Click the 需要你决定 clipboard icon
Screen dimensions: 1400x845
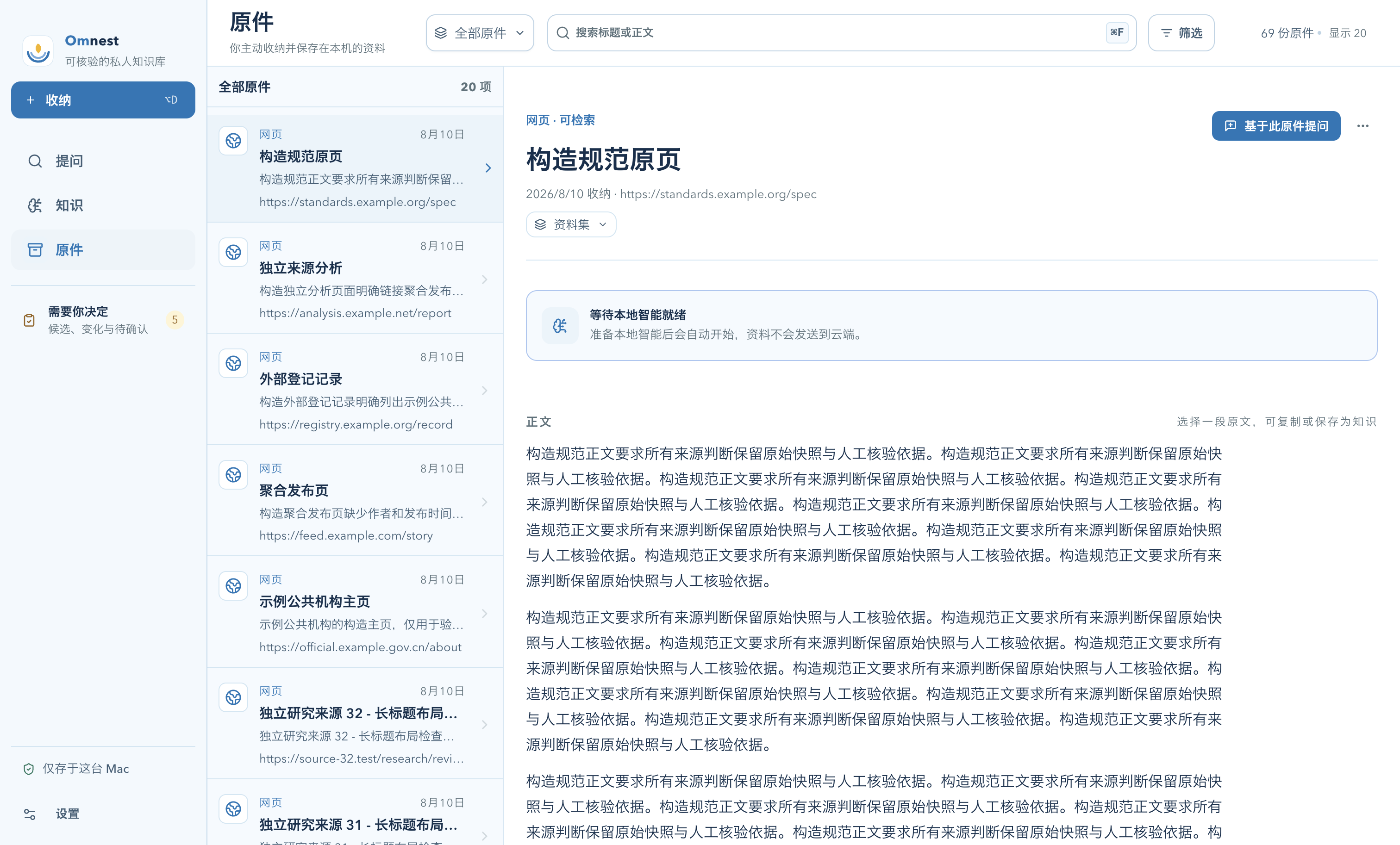coord(29,320)
